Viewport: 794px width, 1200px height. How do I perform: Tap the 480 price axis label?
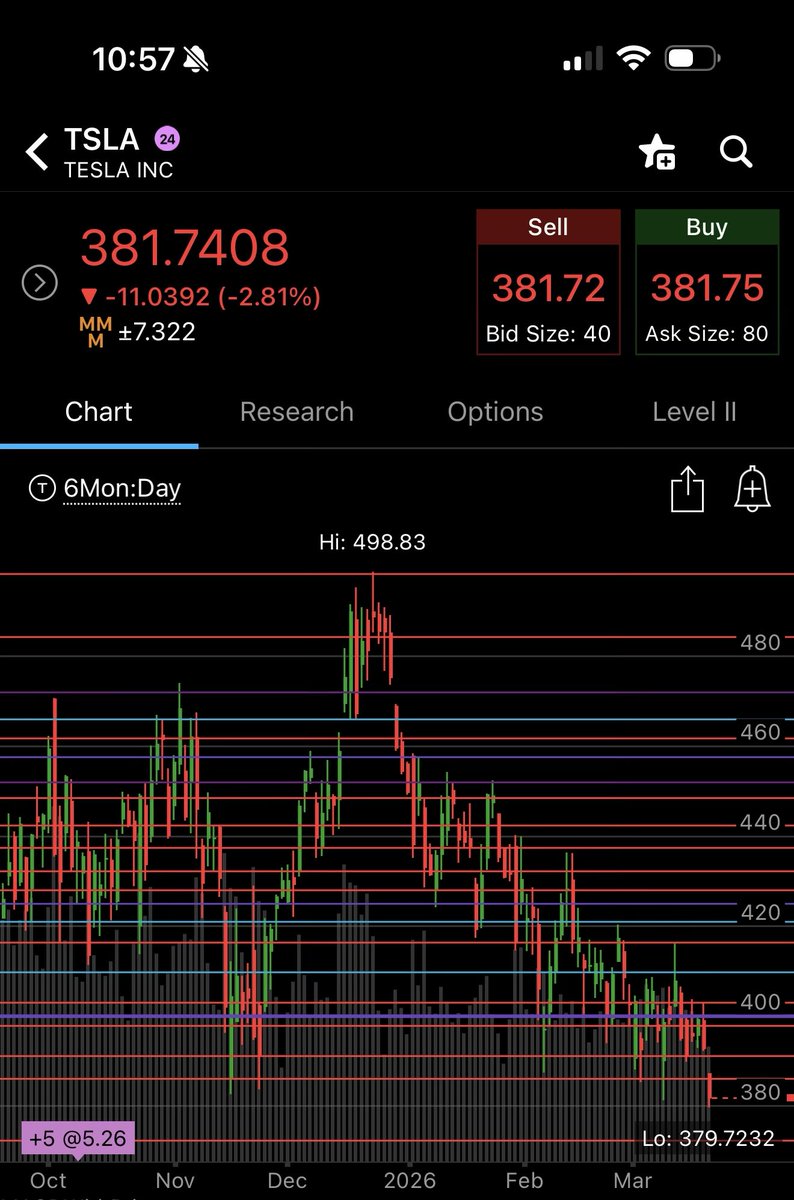[x=760, y=642]
